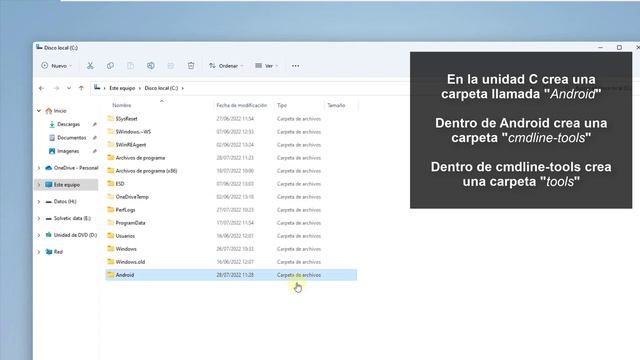This screenshot has width=640, height=360.
Task: Open the Ver view dropdown
Action: tap(267, 66)
